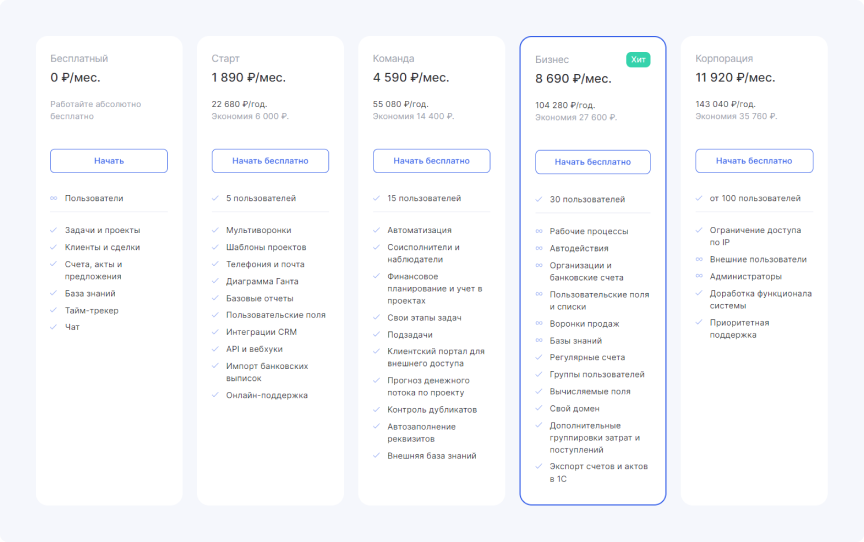Viewport: 864px width, 542px height.
Task: Click the "8 690 ₽/мес." price
Action: [x=573, y=79]
